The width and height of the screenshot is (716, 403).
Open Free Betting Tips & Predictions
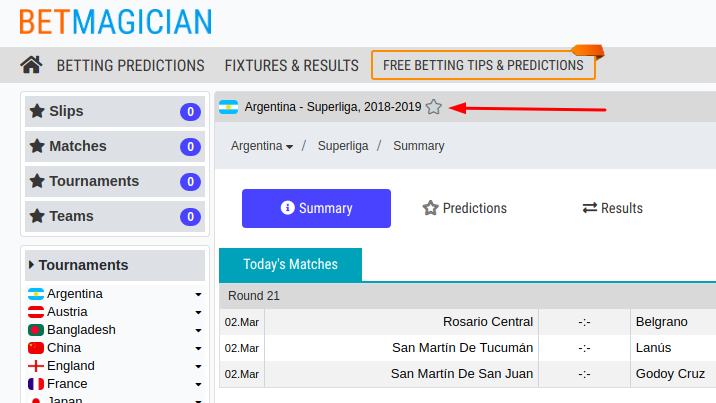coord(483,65)
